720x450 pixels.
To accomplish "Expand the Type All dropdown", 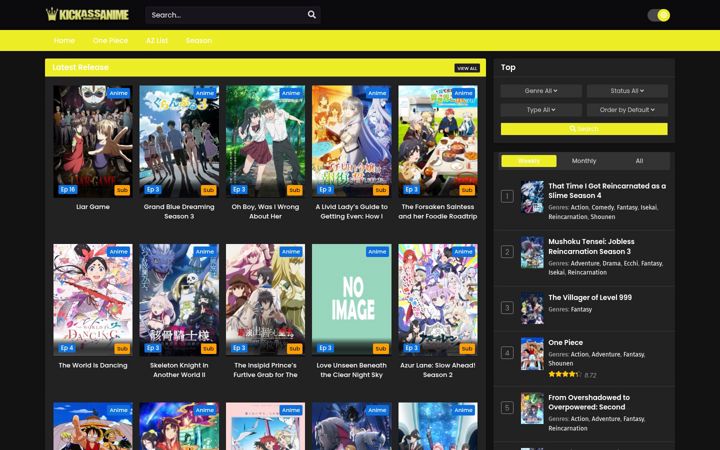I will point(541,110).
